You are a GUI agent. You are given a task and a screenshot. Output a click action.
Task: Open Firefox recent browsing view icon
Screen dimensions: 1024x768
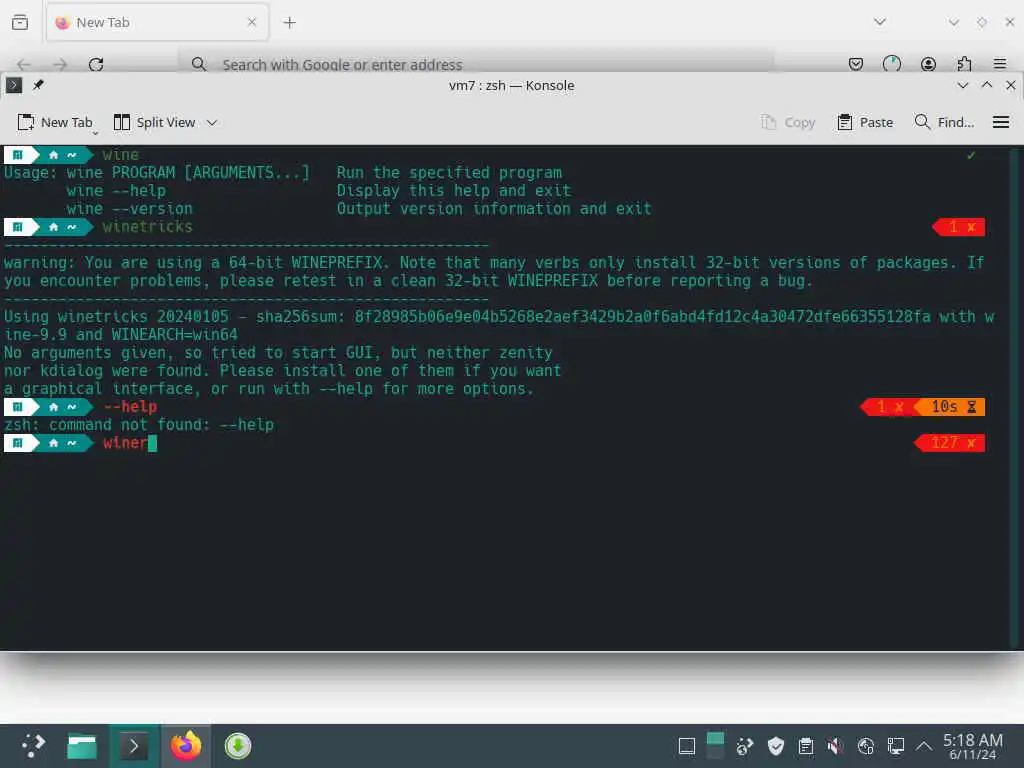(20, 22)
